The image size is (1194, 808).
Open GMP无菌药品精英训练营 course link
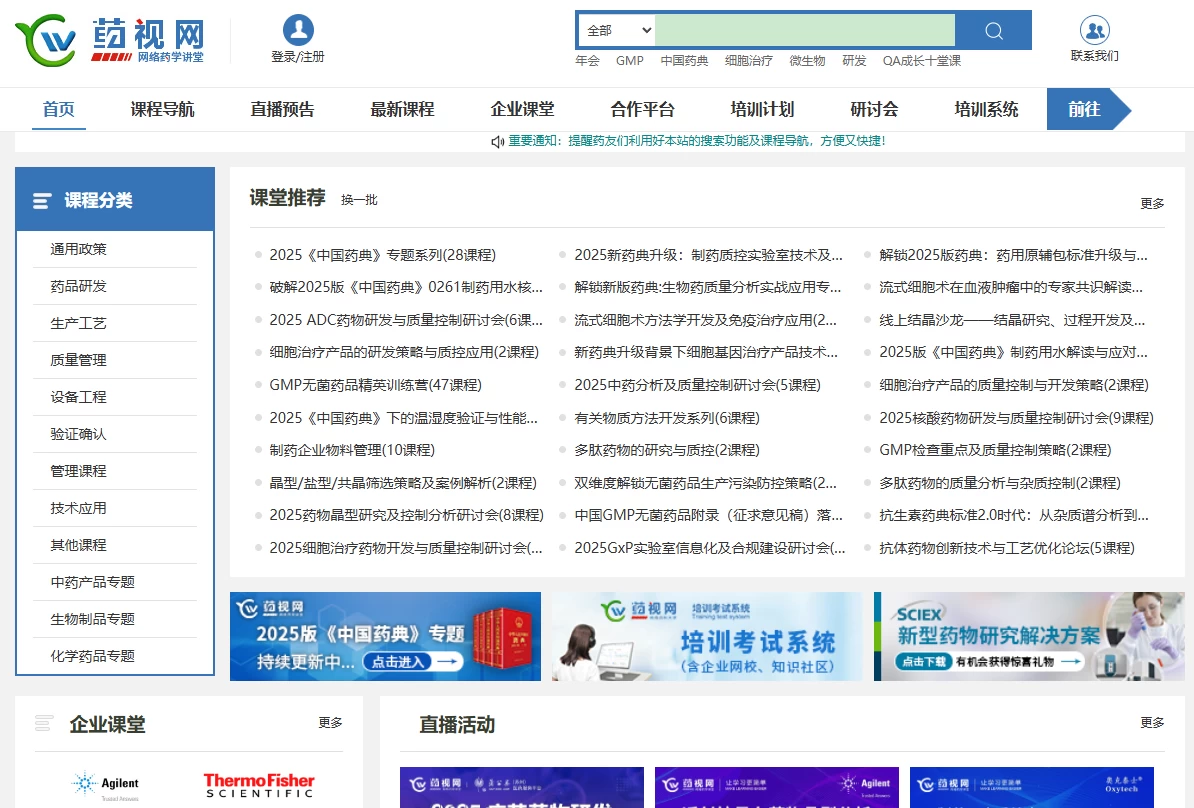point(375,385)
